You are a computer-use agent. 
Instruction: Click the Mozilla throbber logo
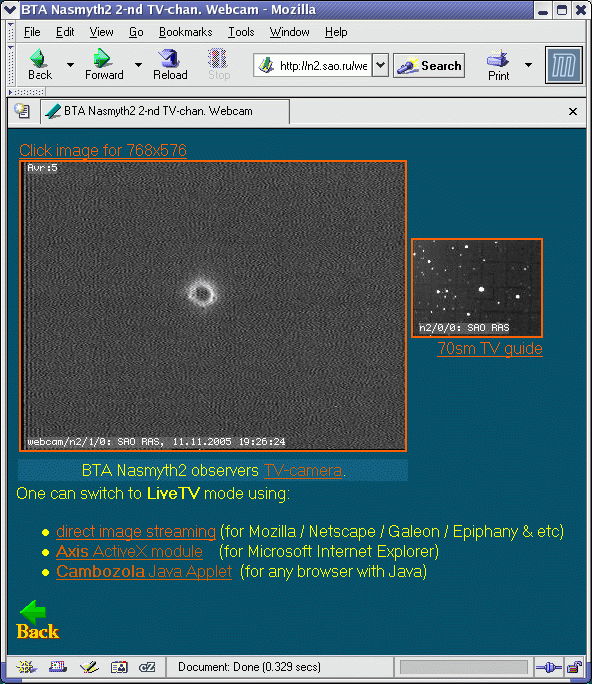click(564, 65)
